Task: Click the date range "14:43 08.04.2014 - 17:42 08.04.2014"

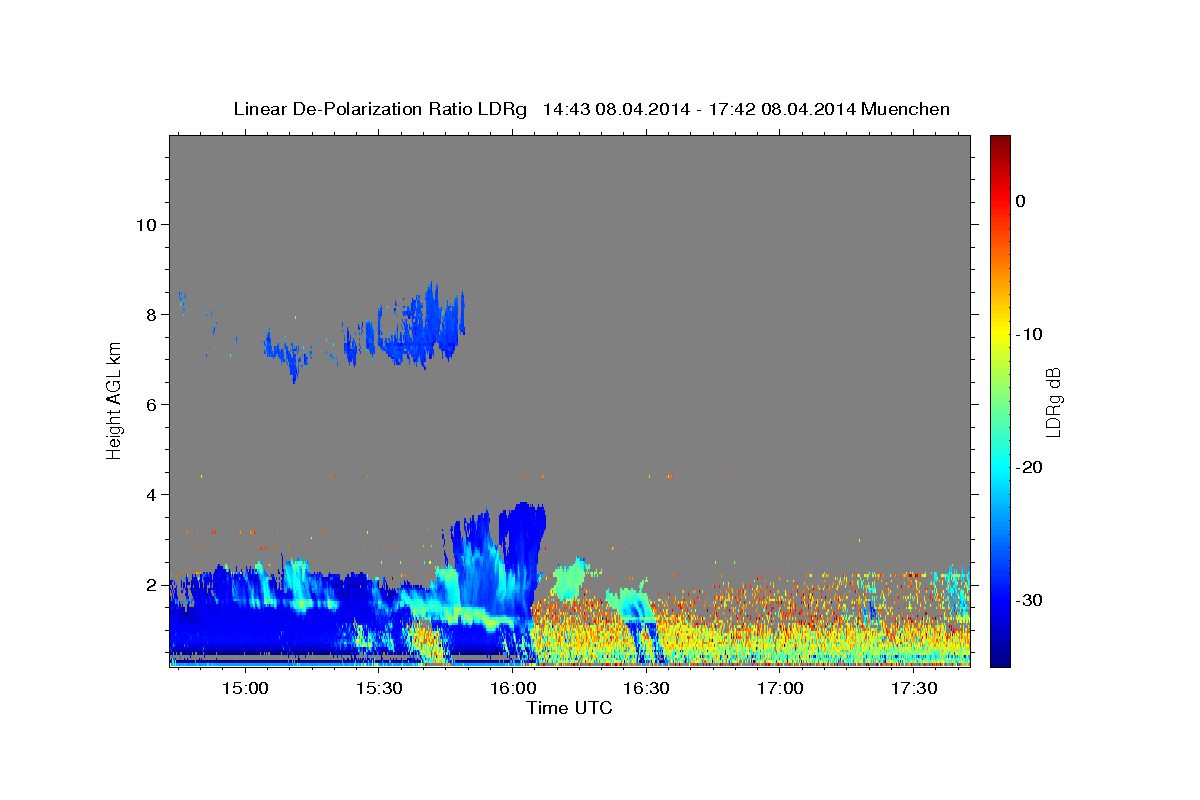Action: click(x=698, y=109)
